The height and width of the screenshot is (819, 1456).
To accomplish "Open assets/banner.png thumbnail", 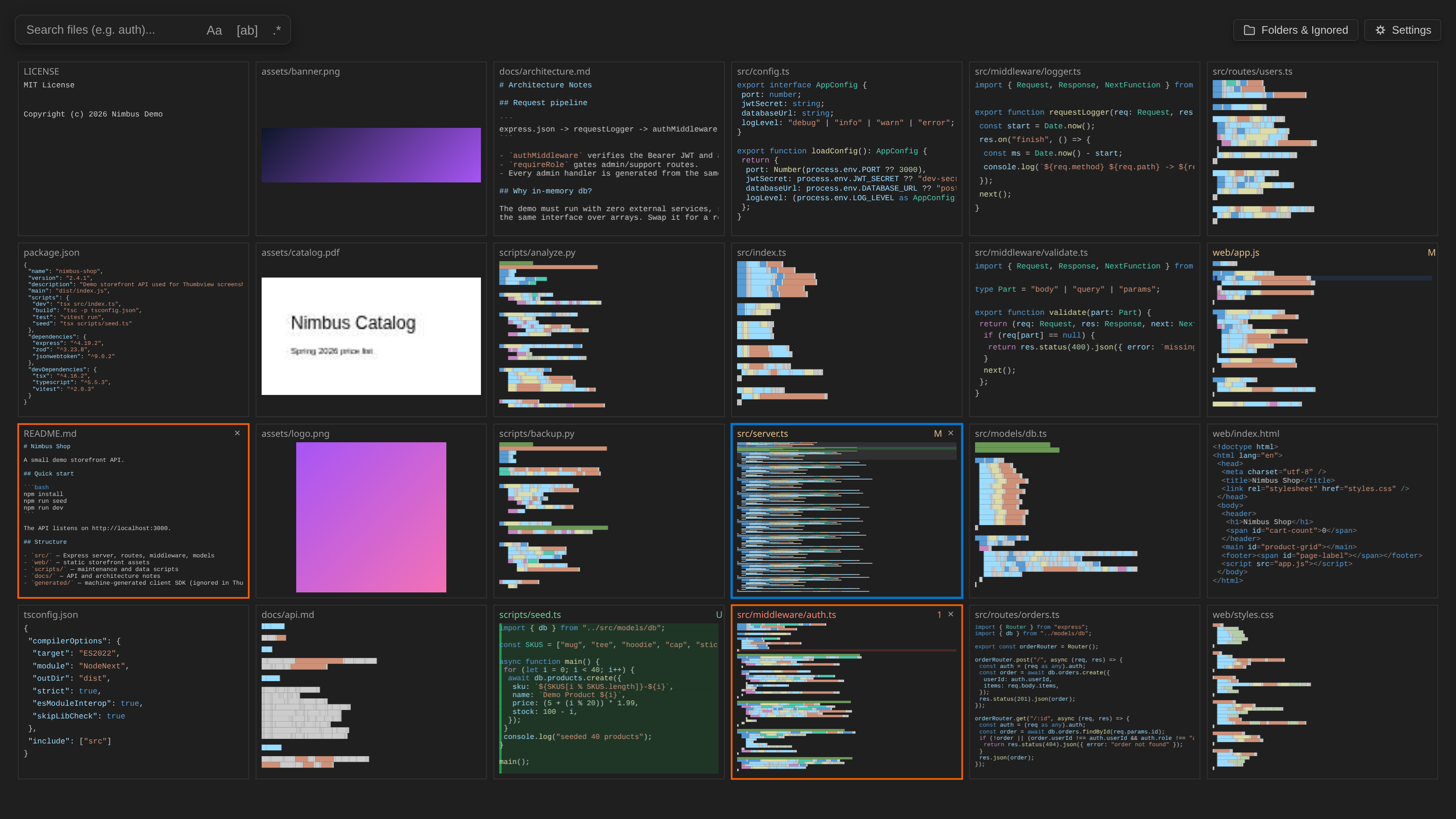I will click(371, 149).
